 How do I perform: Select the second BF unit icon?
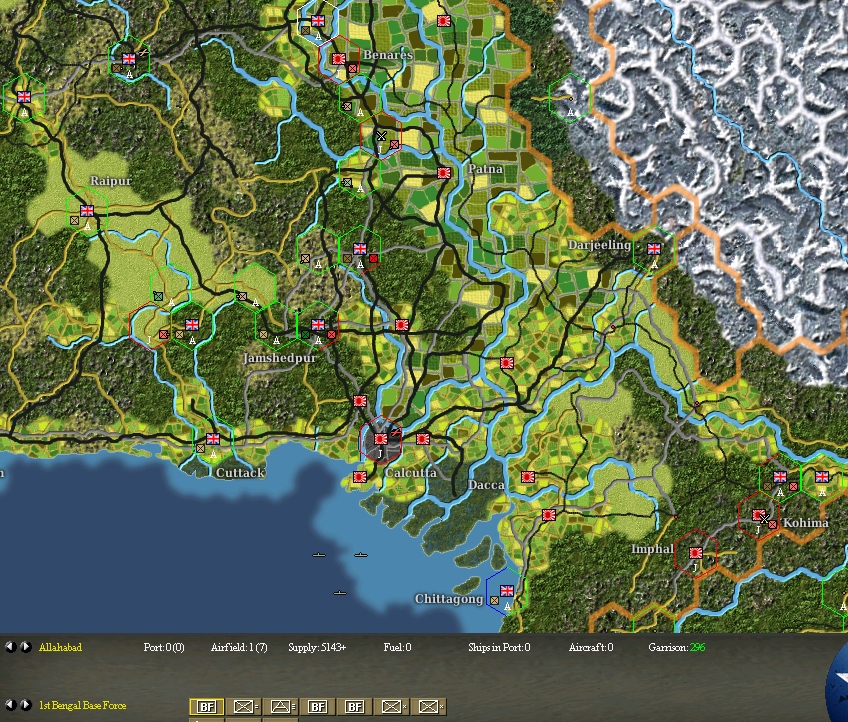pos(317,706)
